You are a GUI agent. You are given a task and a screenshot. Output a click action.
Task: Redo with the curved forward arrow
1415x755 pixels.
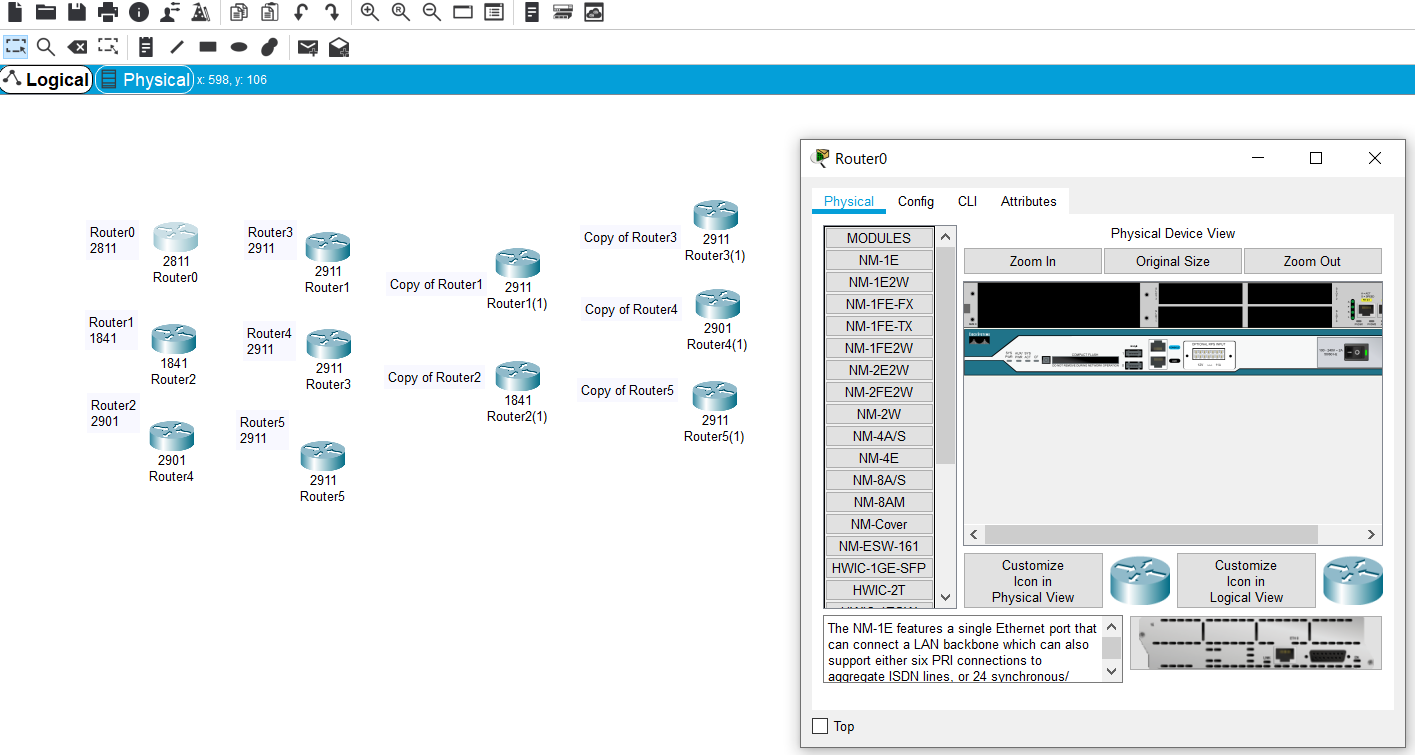332,12
